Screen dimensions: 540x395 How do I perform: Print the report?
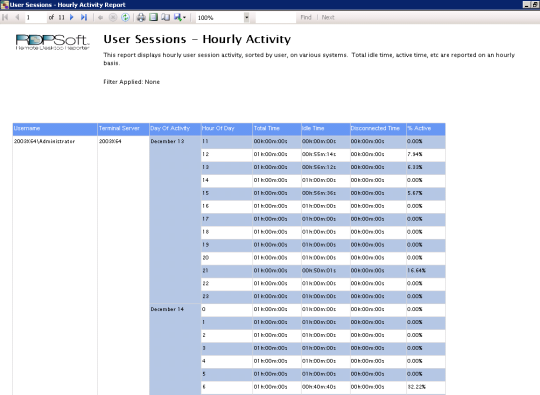[141, 17]
